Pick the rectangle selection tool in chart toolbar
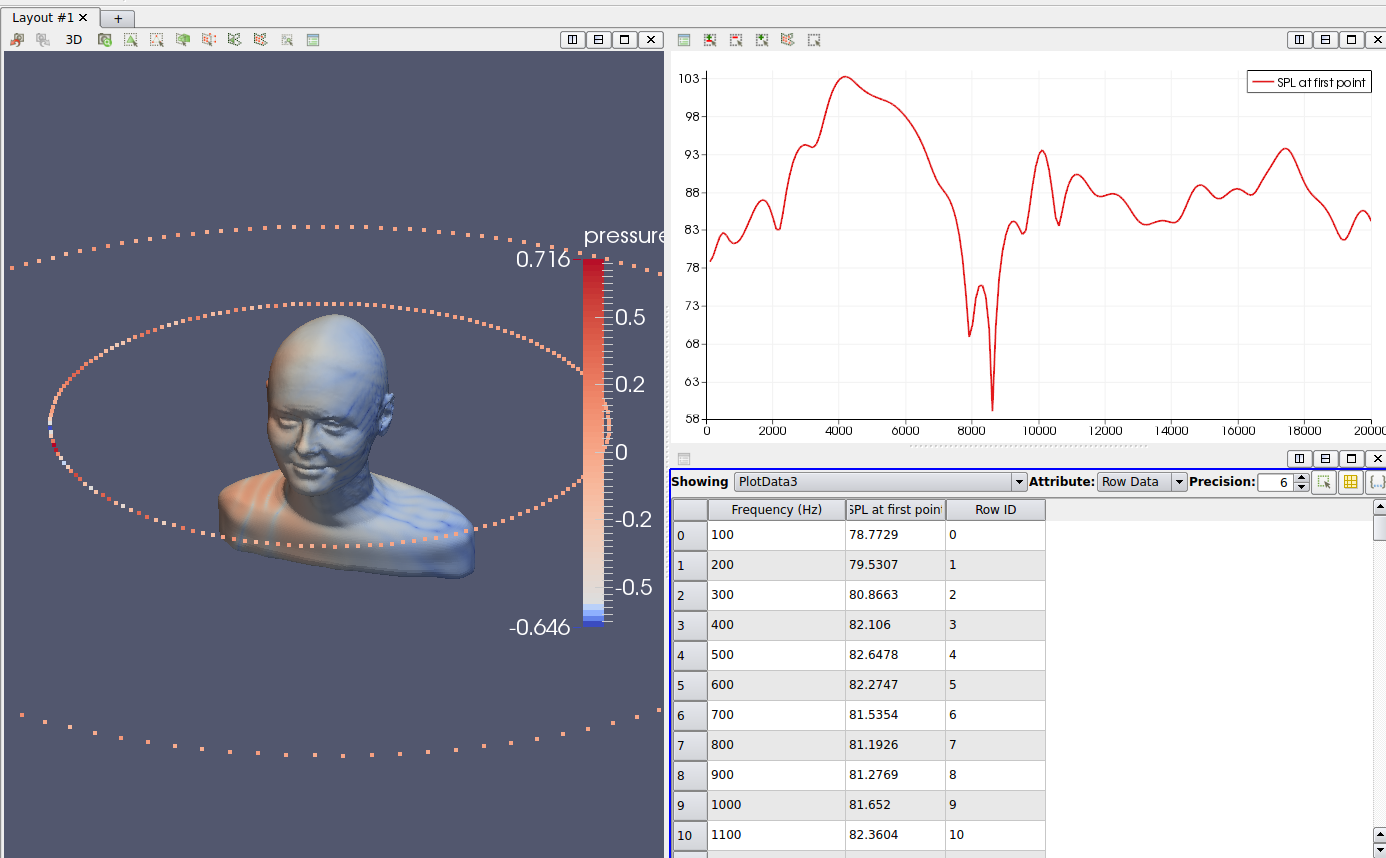 (814, 40)
